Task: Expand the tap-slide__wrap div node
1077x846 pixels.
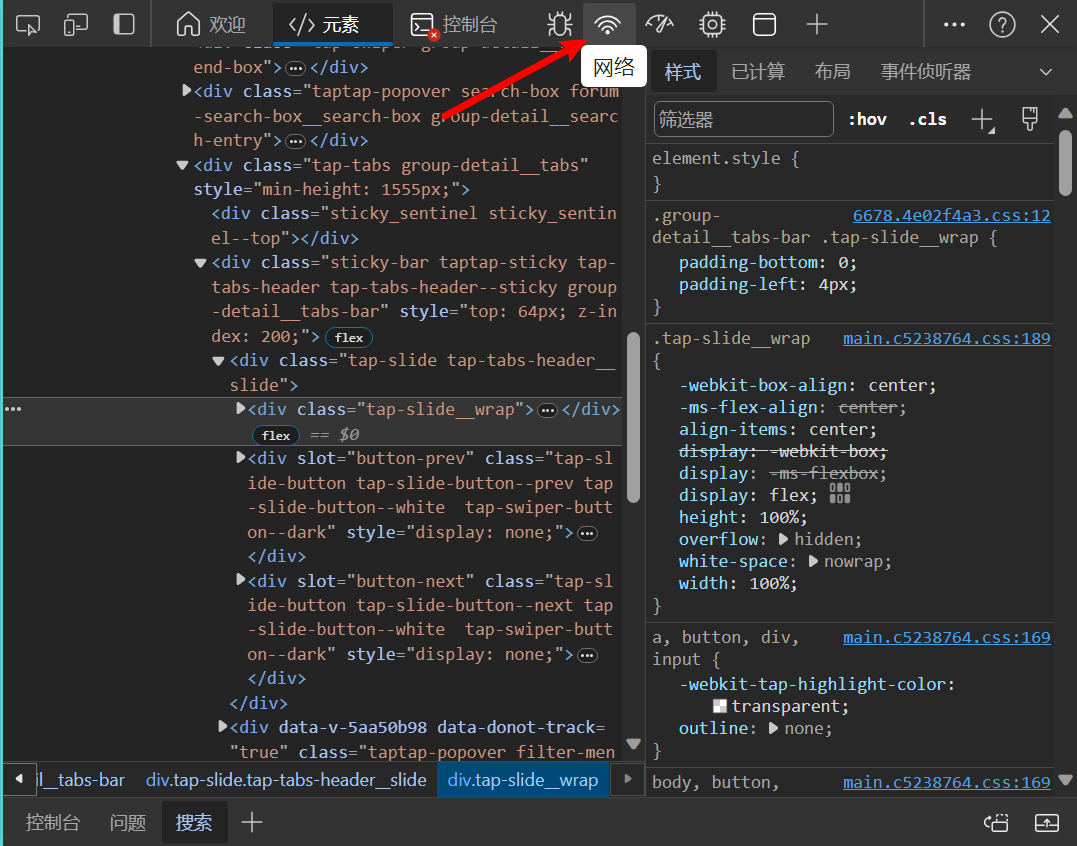Action: click(x=240, y=409)
